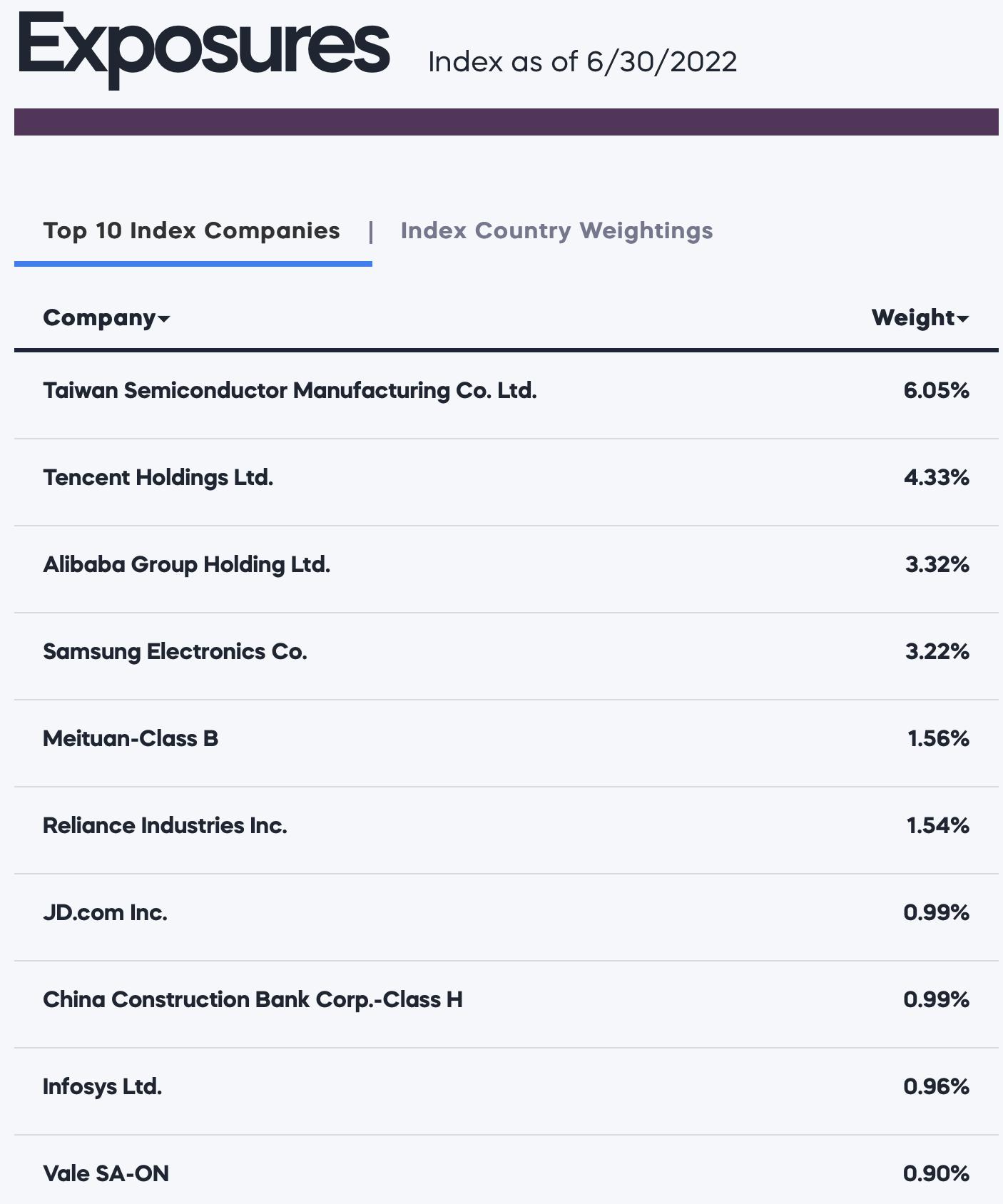Click the 6.05% weight value
Screen dimensions: 1003x1204
pos(936,390)
